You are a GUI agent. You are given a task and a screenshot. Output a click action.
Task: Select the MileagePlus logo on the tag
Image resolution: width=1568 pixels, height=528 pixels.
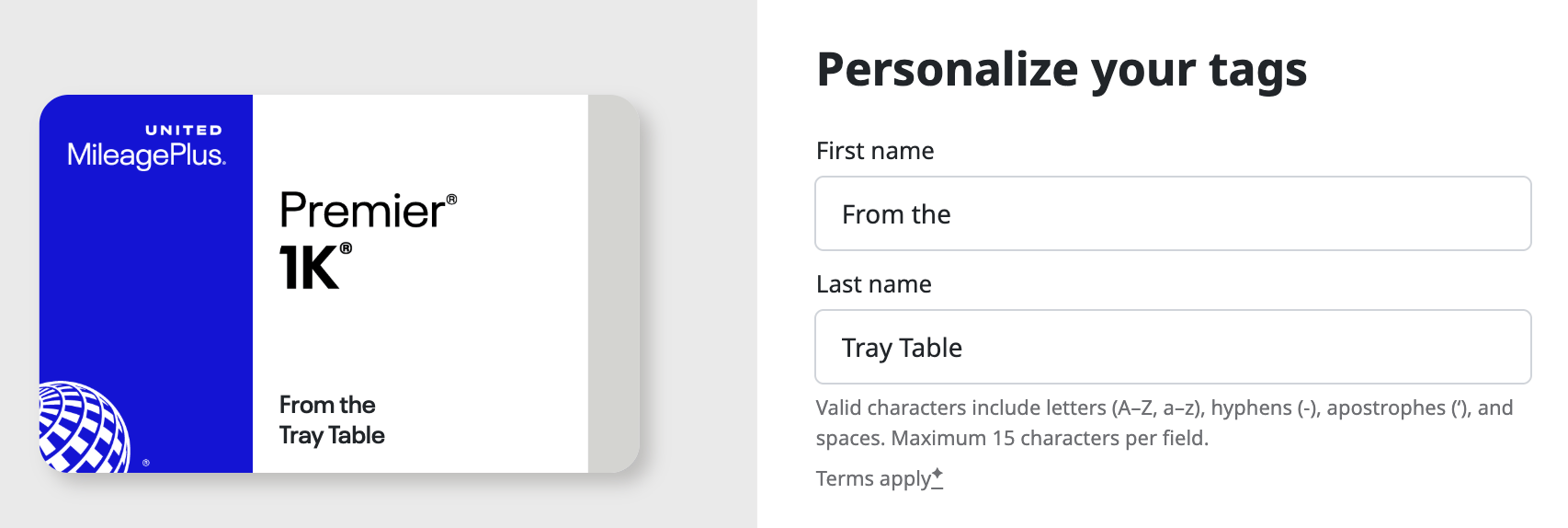tap(146, 155)
